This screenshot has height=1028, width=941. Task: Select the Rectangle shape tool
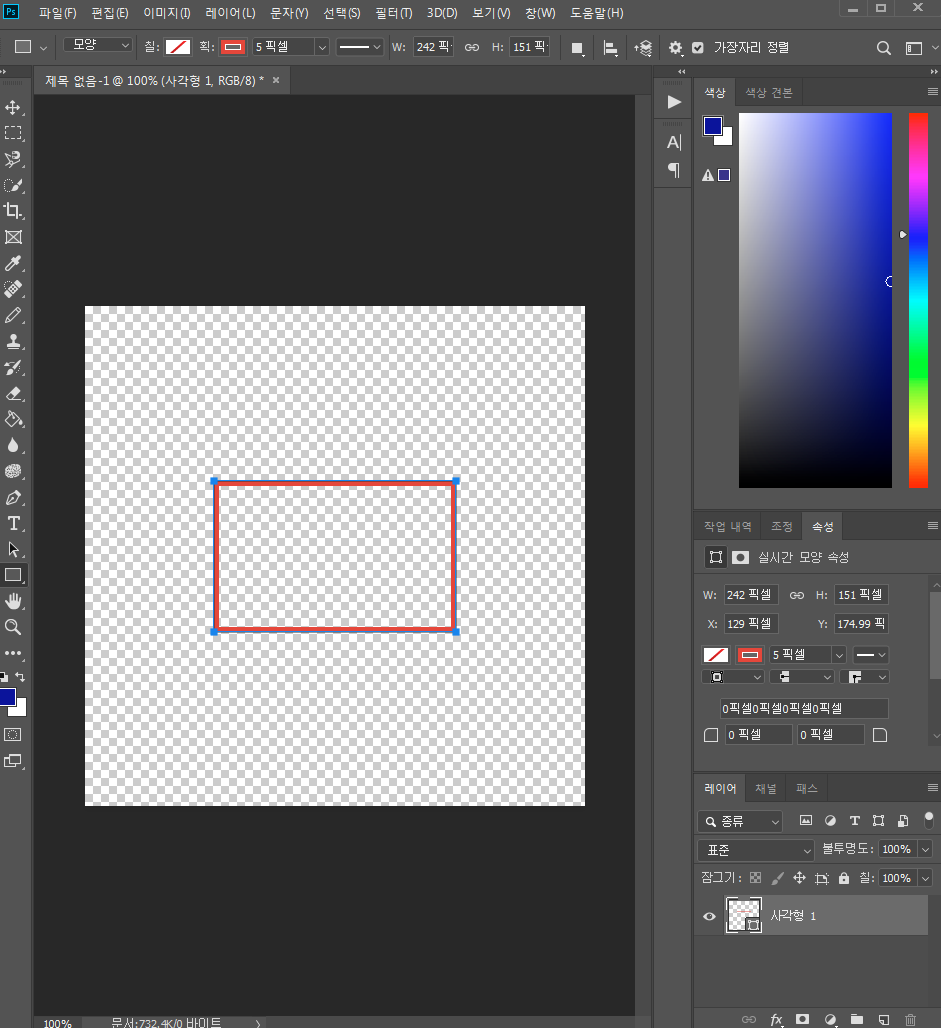pyautogui.click(x=13, y=575)
